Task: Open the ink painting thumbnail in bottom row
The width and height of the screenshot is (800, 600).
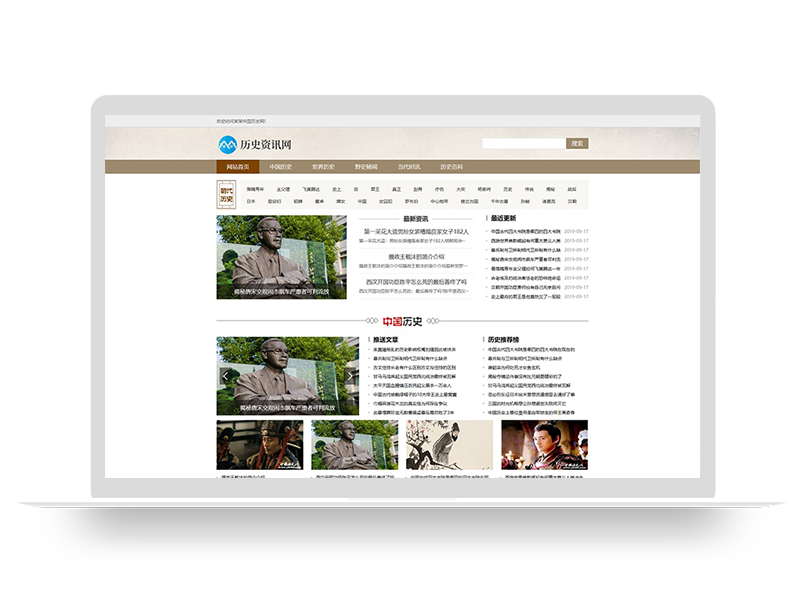Action: pyautogui.click(x=449, y=444)
